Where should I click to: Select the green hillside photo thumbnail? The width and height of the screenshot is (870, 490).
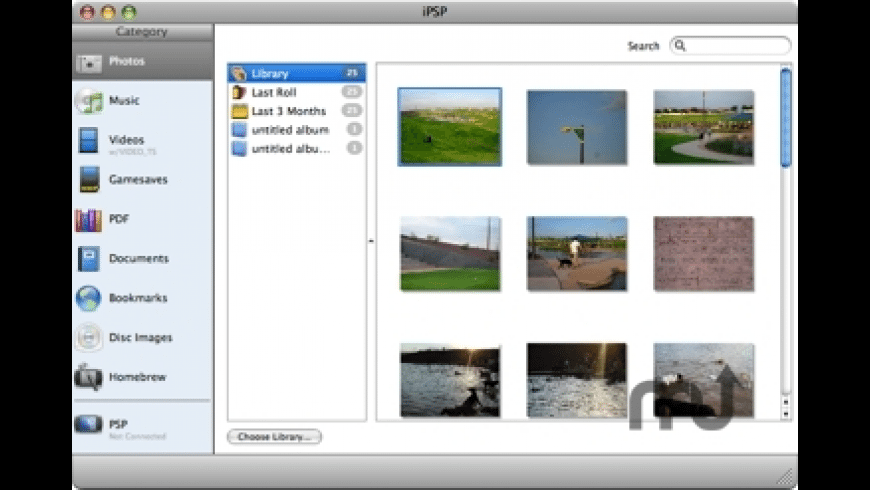[x=450, y=127]
